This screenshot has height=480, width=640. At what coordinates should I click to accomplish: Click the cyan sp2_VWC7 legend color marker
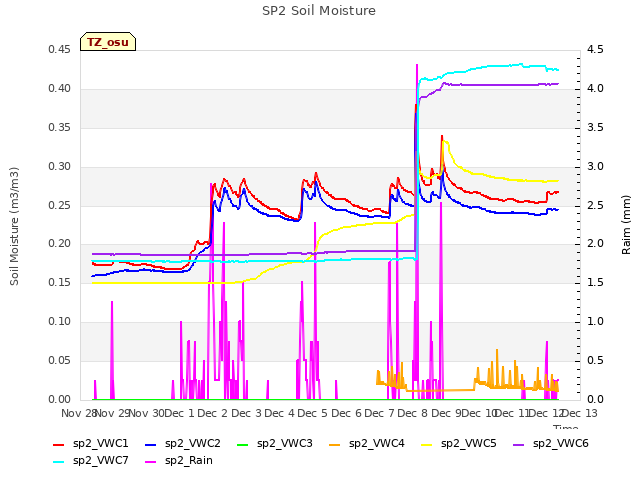point(59,462)
